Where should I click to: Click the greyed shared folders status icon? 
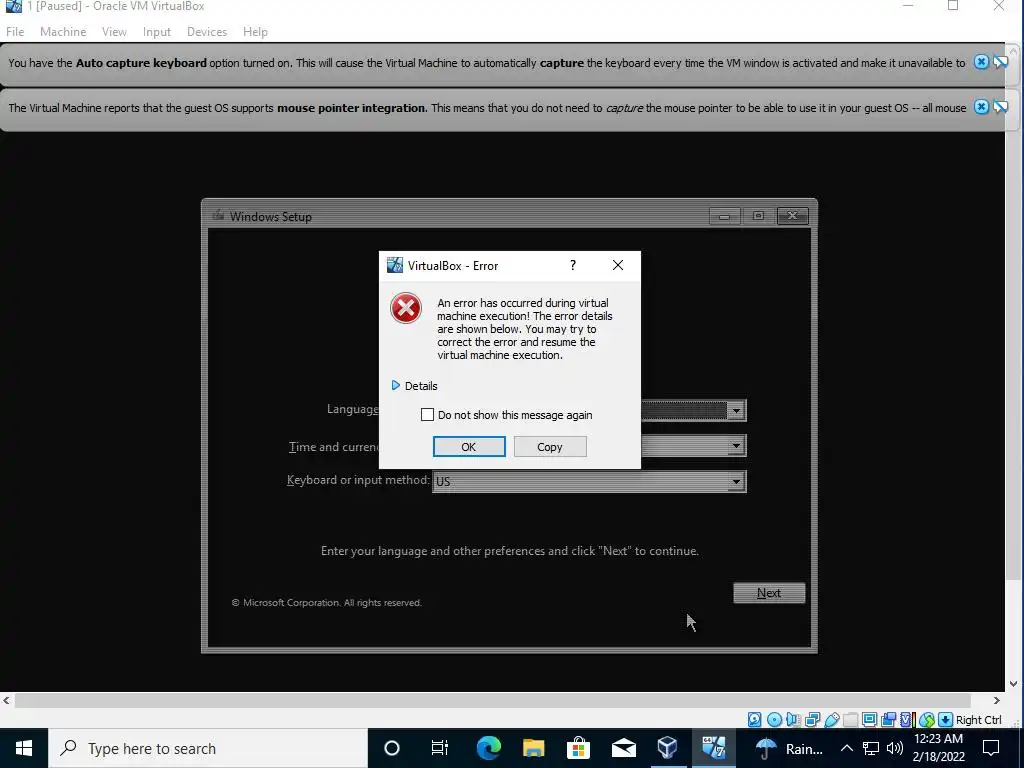850,720
